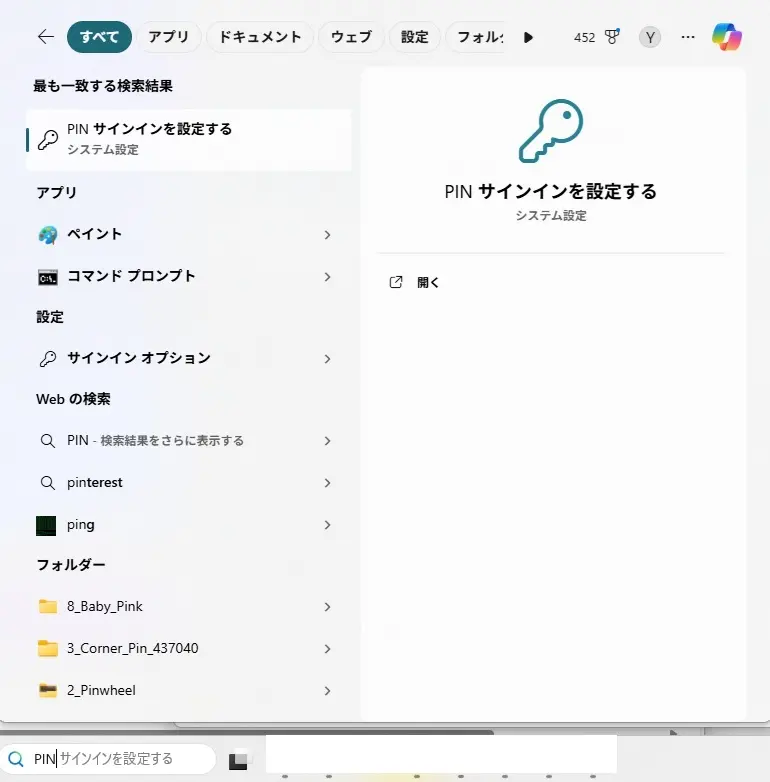
Task: Click the key icon of best match
Action: 48,140
